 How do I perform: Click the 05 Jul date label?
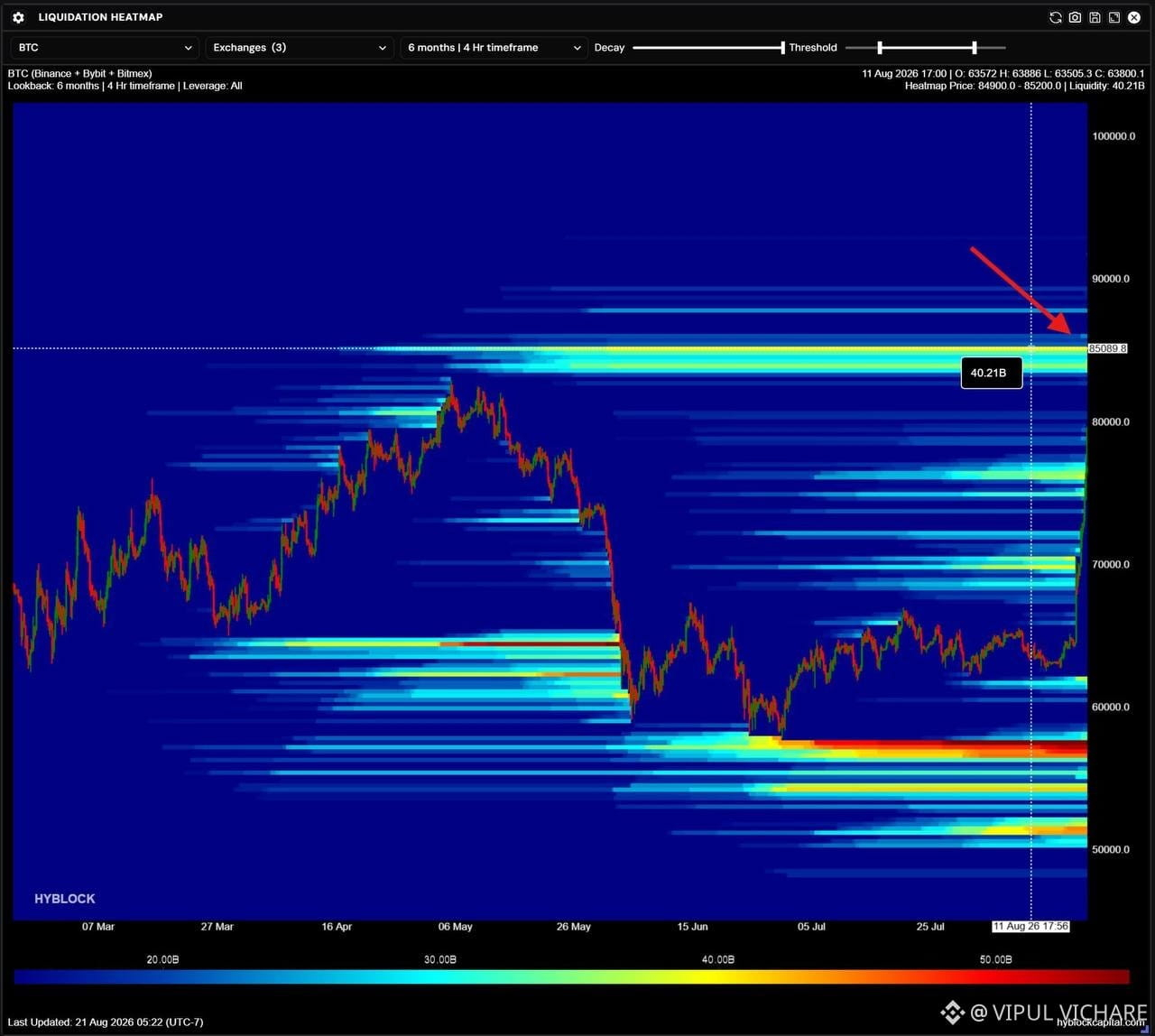pyautogui.click(x=811, y=927)
